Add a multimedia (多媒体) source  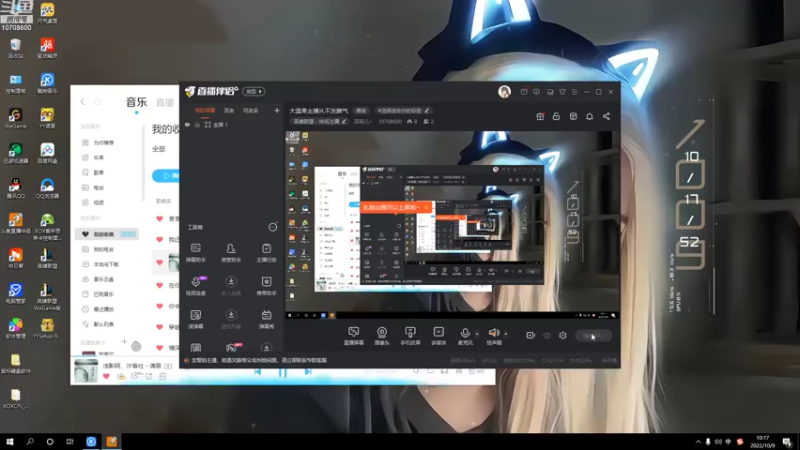click(438, 336)
